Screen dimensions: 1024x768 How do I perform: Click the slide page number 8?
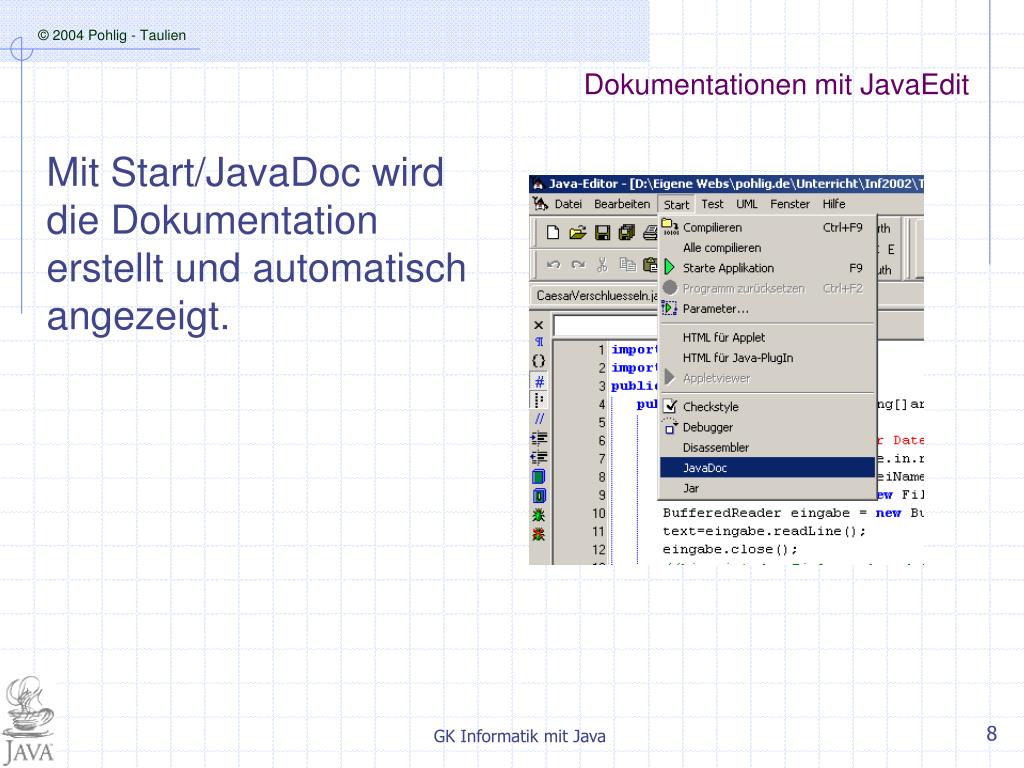pos(991,733)
